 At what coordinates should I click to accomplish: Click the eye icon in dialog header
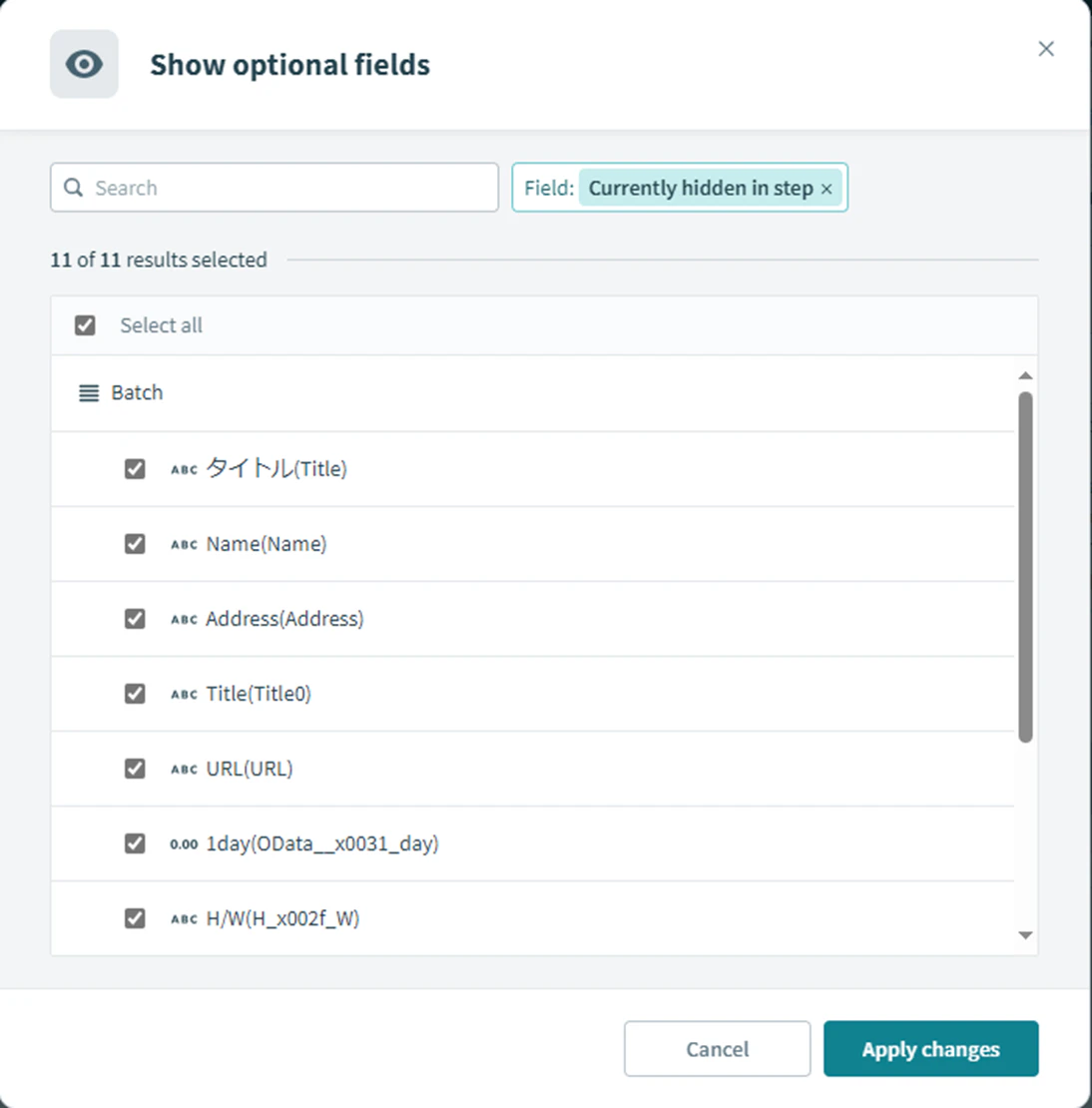pos(84,64)
